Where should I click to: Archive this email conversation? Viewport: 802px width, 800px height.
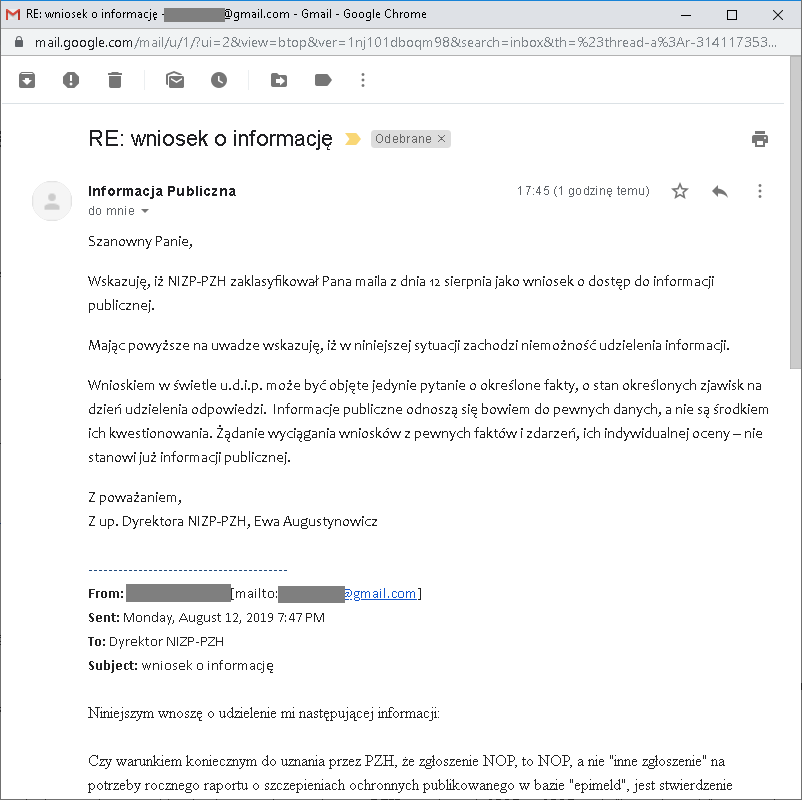[x=27, y=80]
